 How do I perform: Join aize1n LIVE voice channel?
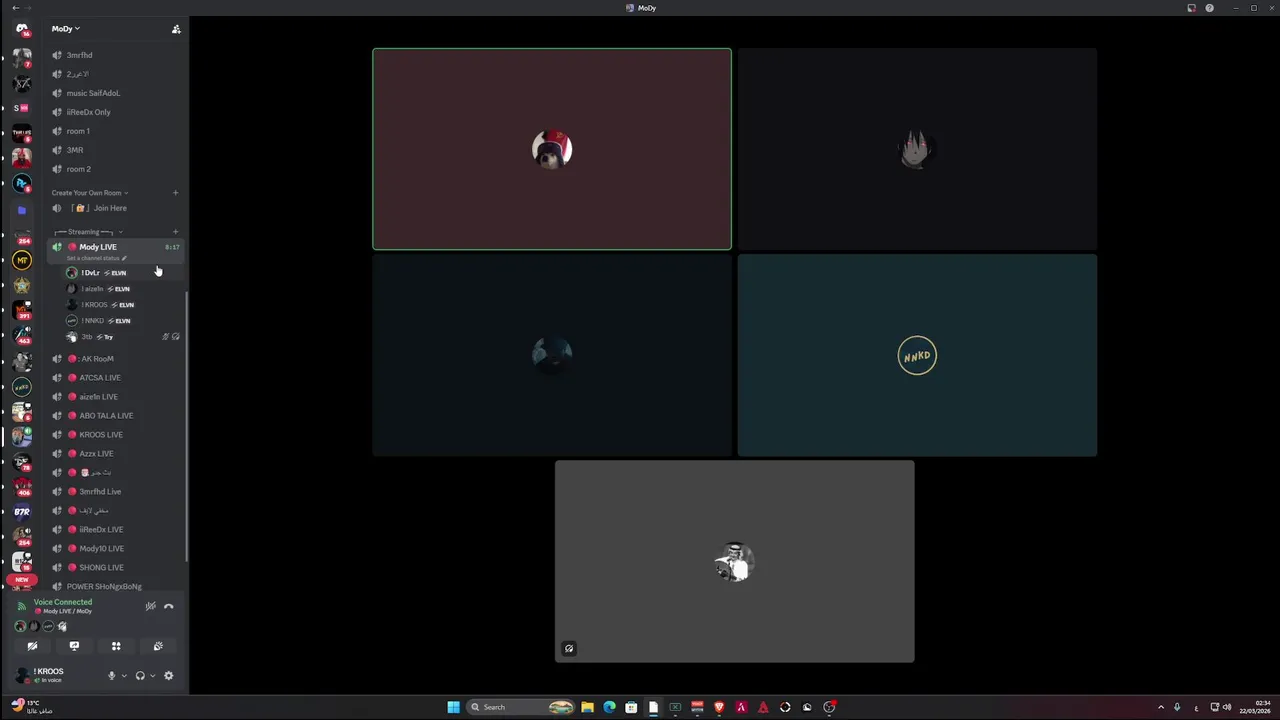click(116, 397)
